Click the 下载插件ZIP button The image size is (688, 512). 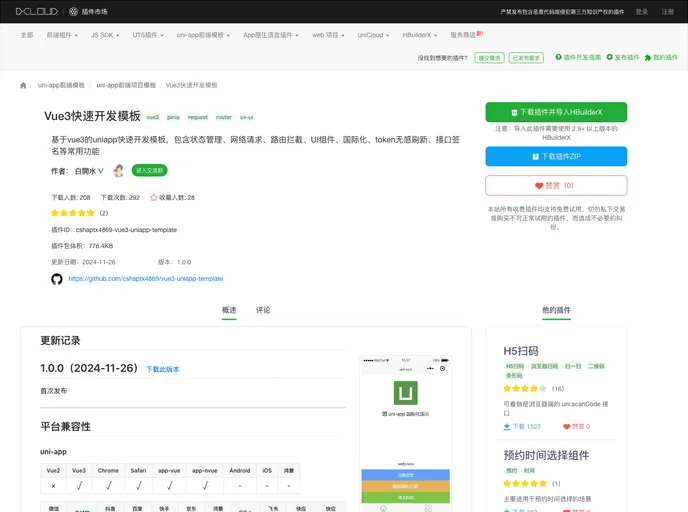pyautogui.click(x=556, y=156)
